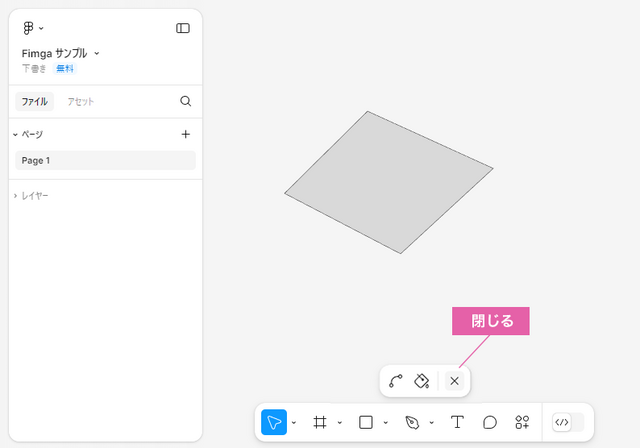The height and width of the screenshot is (448, 640).
Task: Expand the レイヤー section
Action: click(x=31, y=196)
